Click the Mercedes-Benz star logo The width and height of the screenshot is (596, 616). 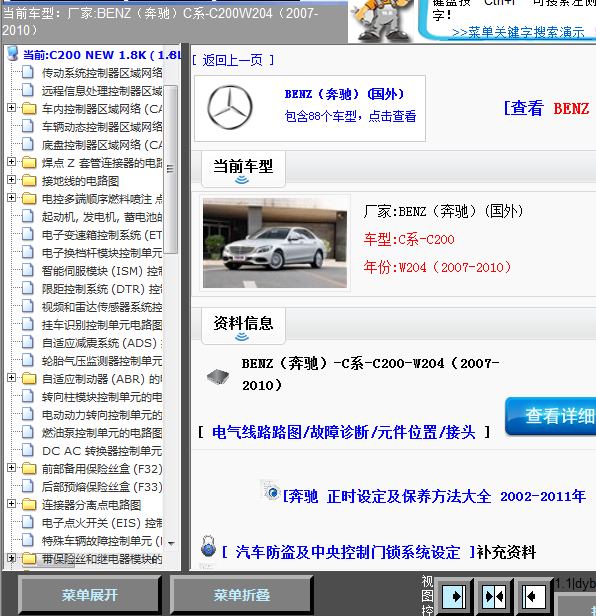pos(230,107)
